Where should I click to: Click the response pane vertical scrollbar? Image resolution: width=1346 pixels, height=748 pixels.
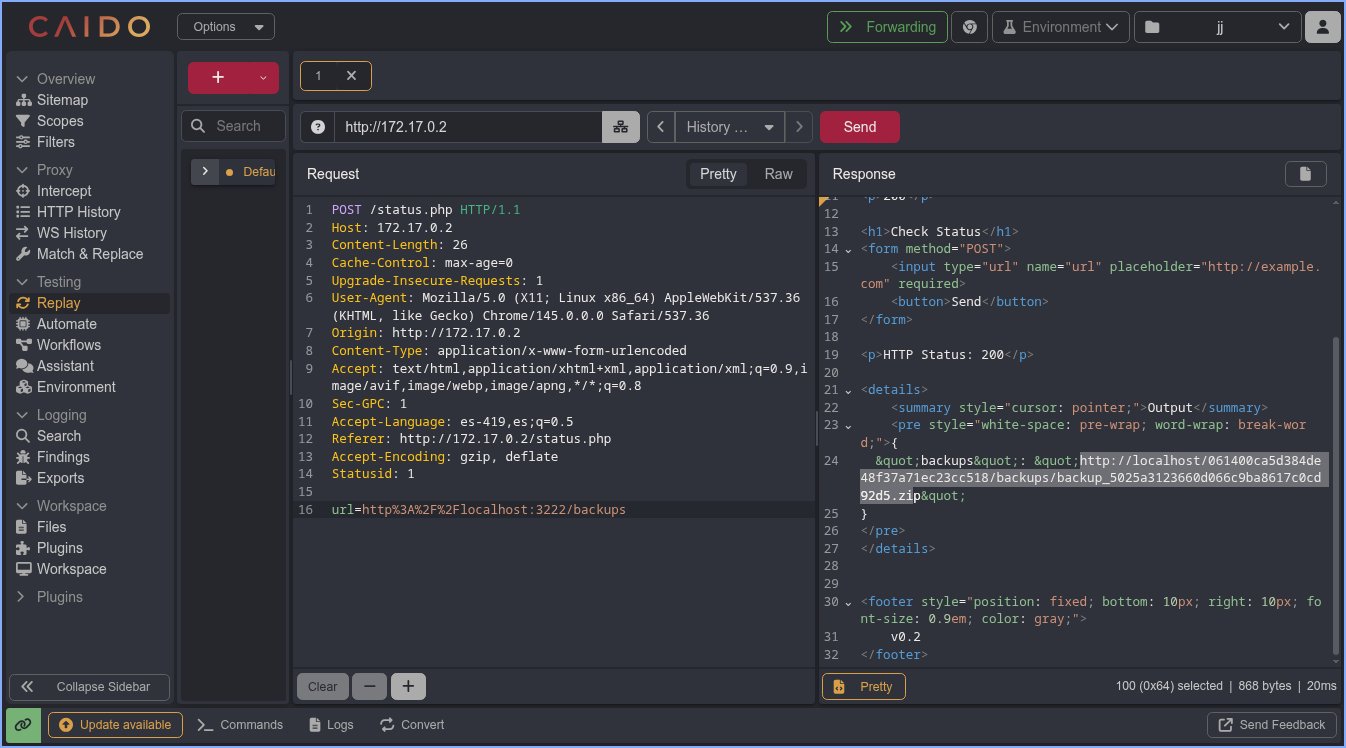tap(1334, 495)
